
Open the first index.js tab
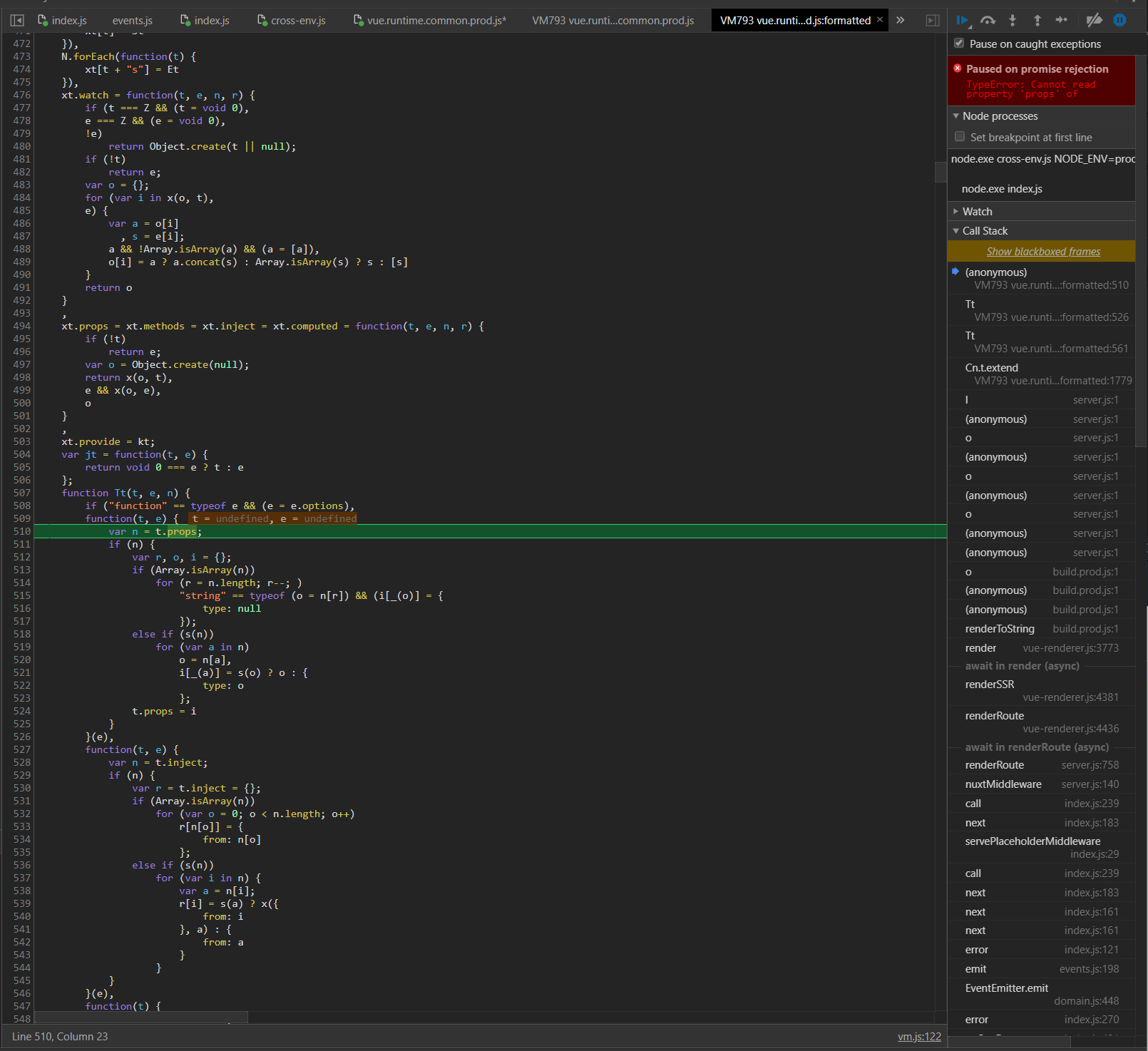[62, 21]
